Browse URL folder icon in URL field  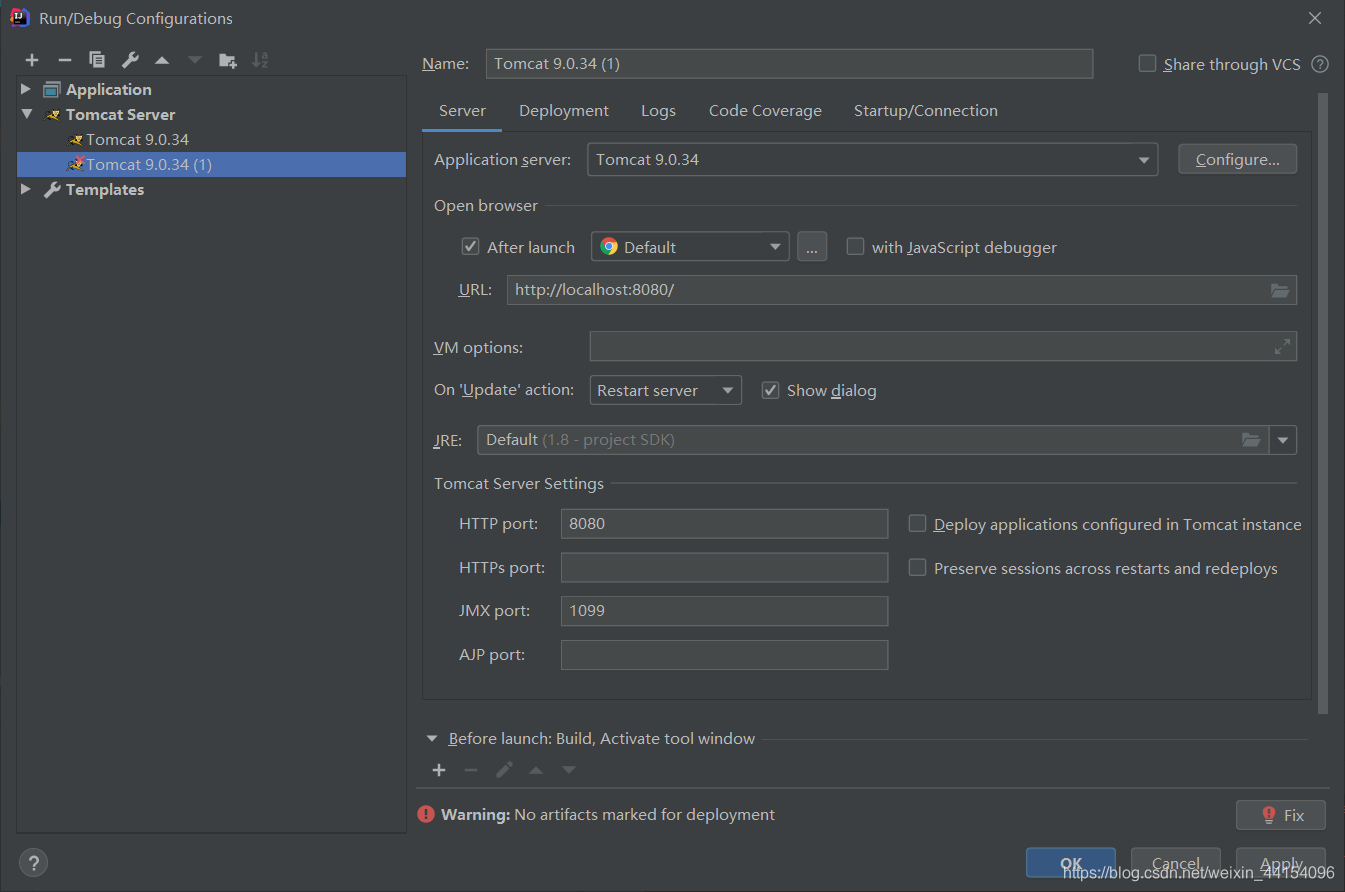pyautogui.click(x=1280, y=290)
